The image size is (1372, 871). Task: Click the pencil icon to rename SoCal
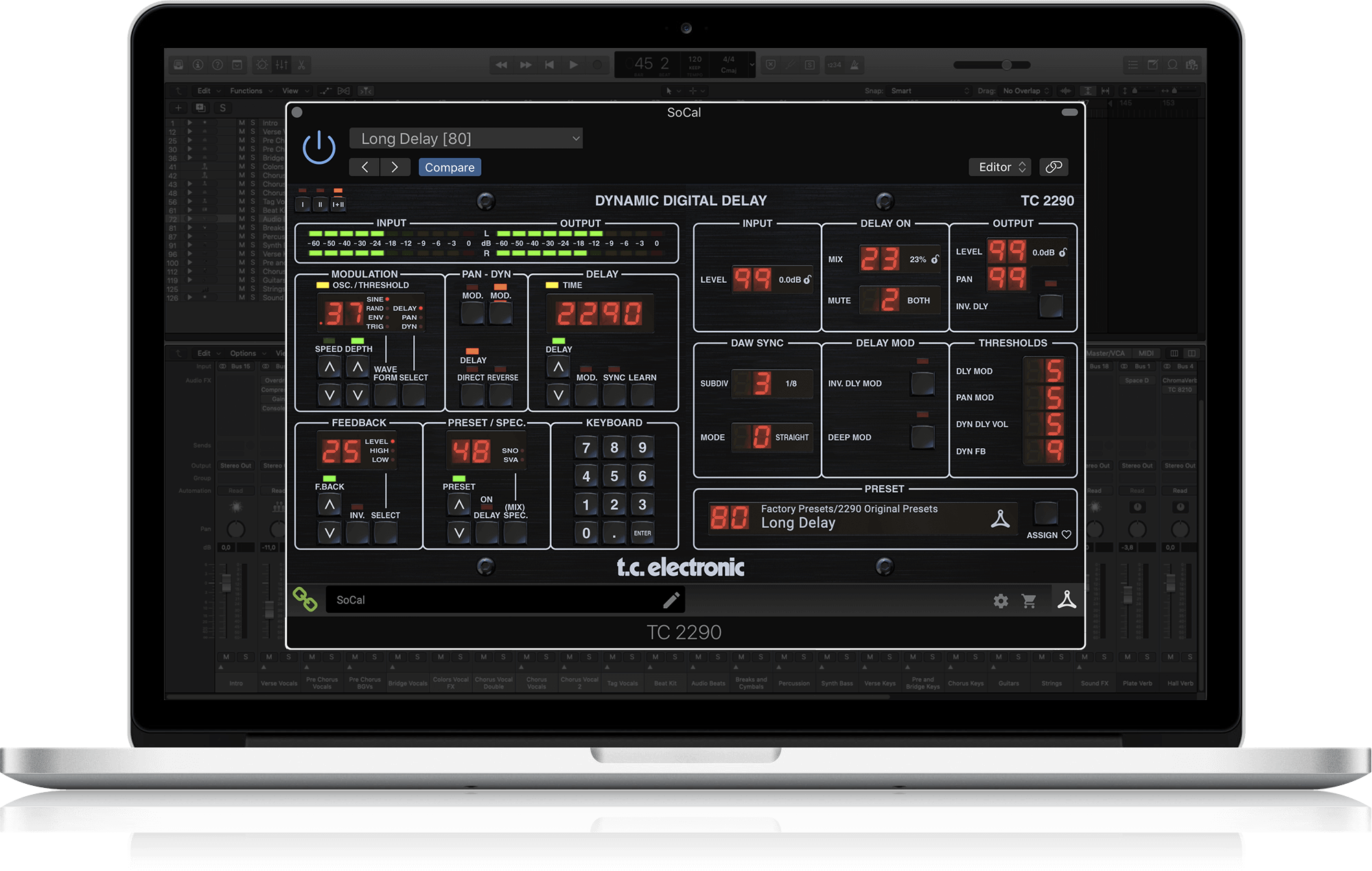671,601
